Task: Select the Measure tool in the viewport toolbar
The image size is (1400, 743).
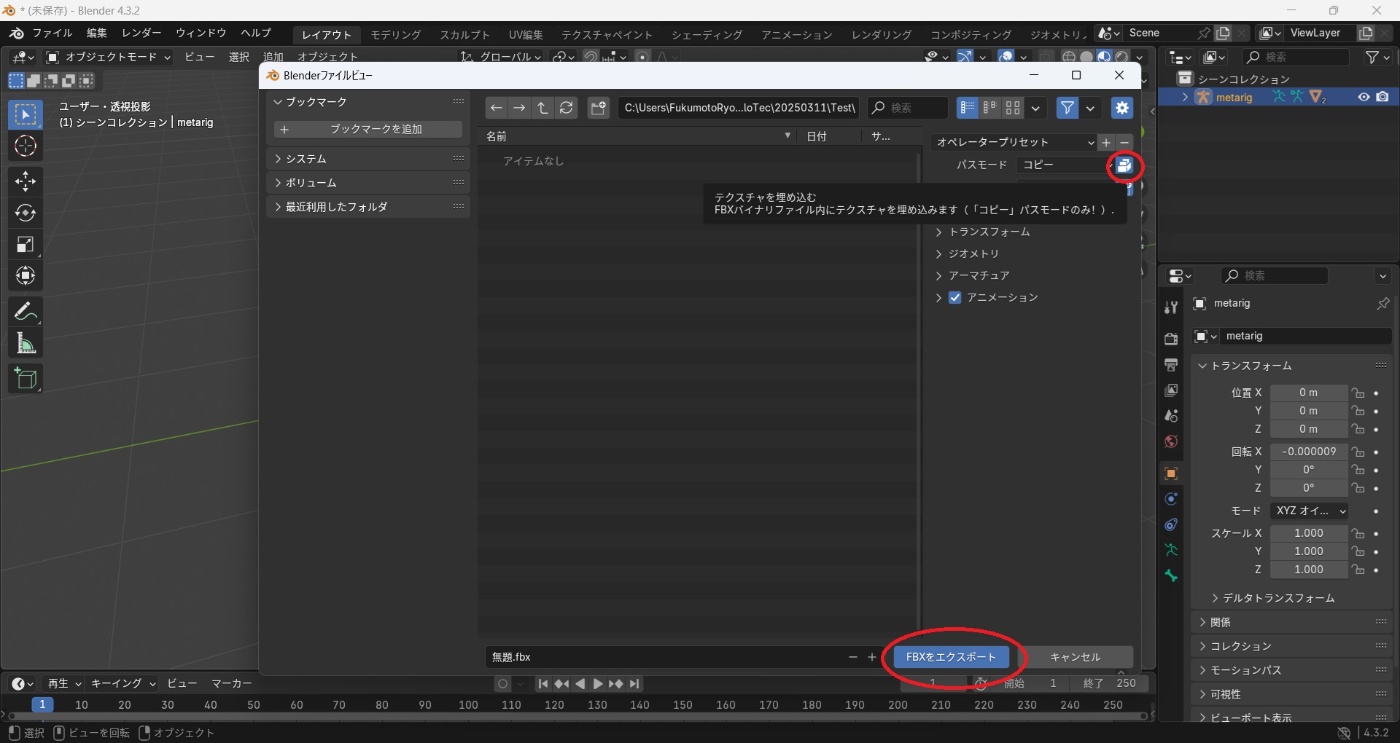Action: click(25, 344)
